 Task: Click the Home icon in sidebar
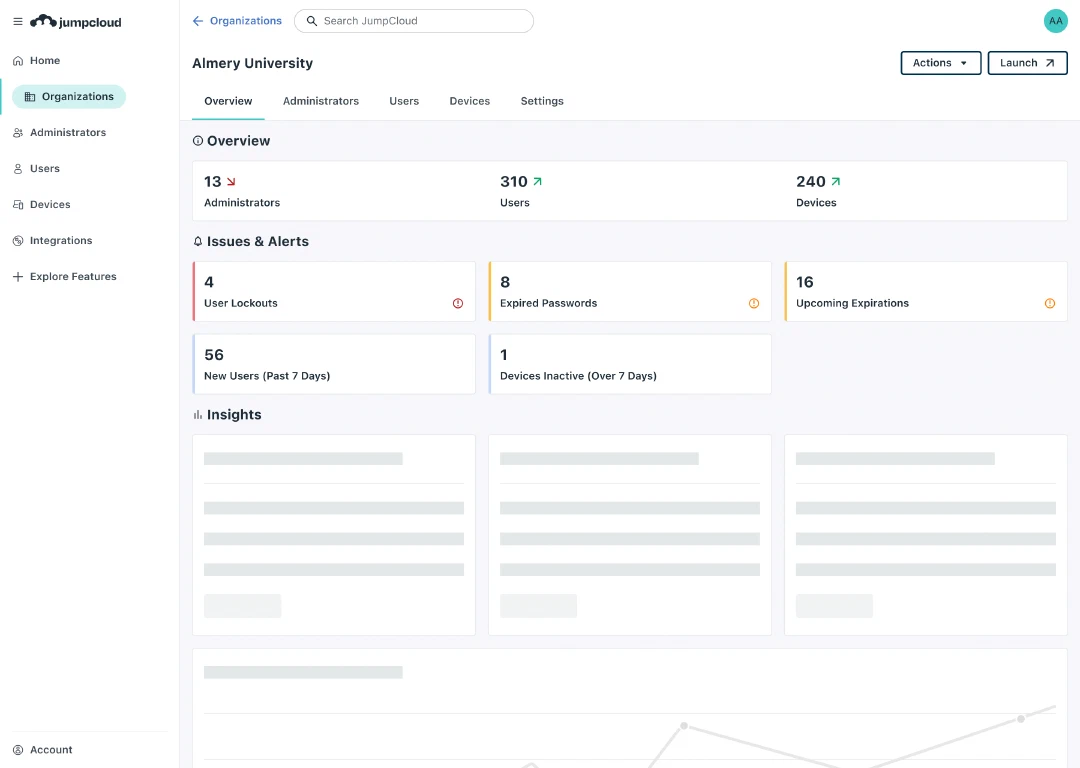(18, 61)
